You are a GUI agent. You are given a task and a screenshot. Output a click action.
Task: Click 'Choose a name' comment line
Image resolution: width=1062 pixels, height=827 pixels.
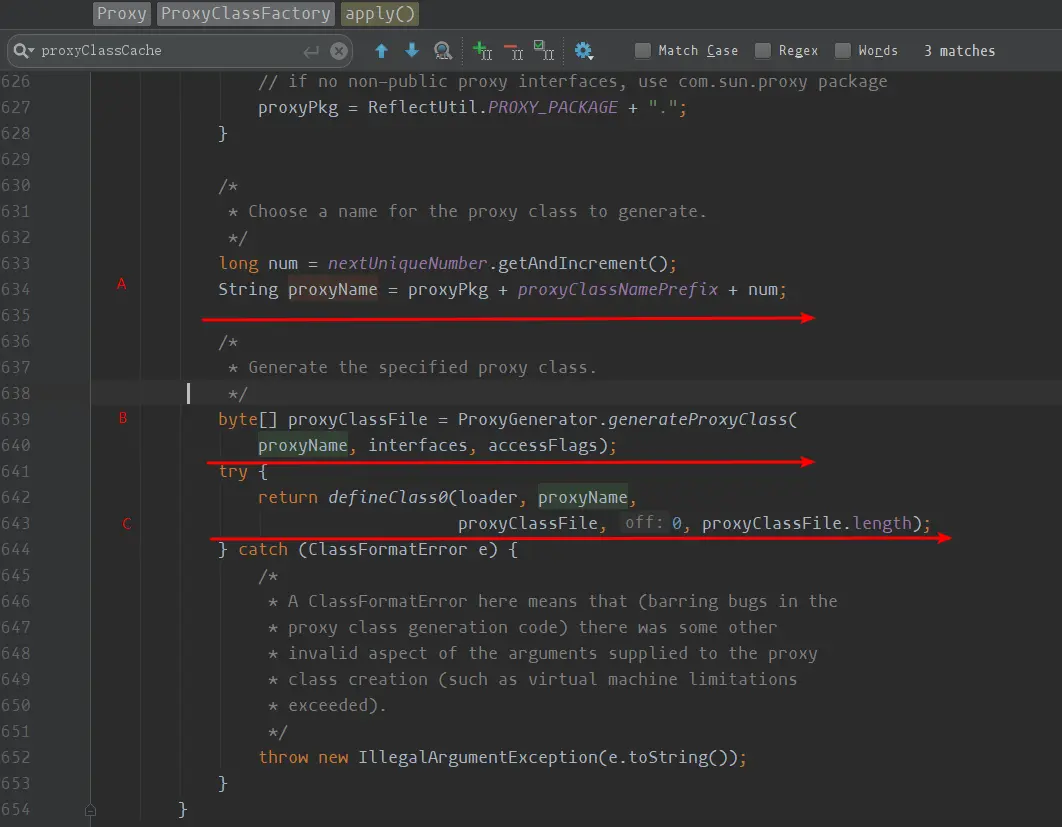coord(467,212)
